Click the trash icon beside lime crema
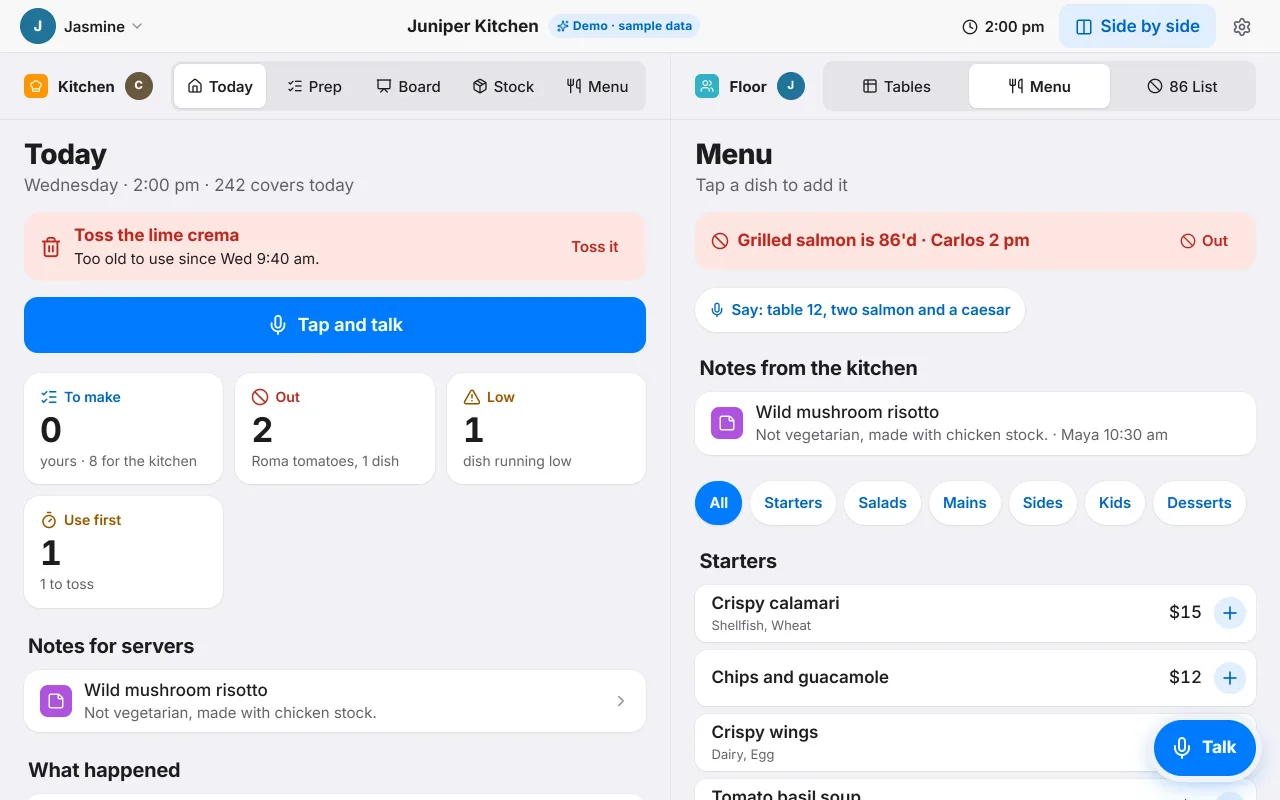The width and height of the screenshot is (1280, 800). (51, 247)
